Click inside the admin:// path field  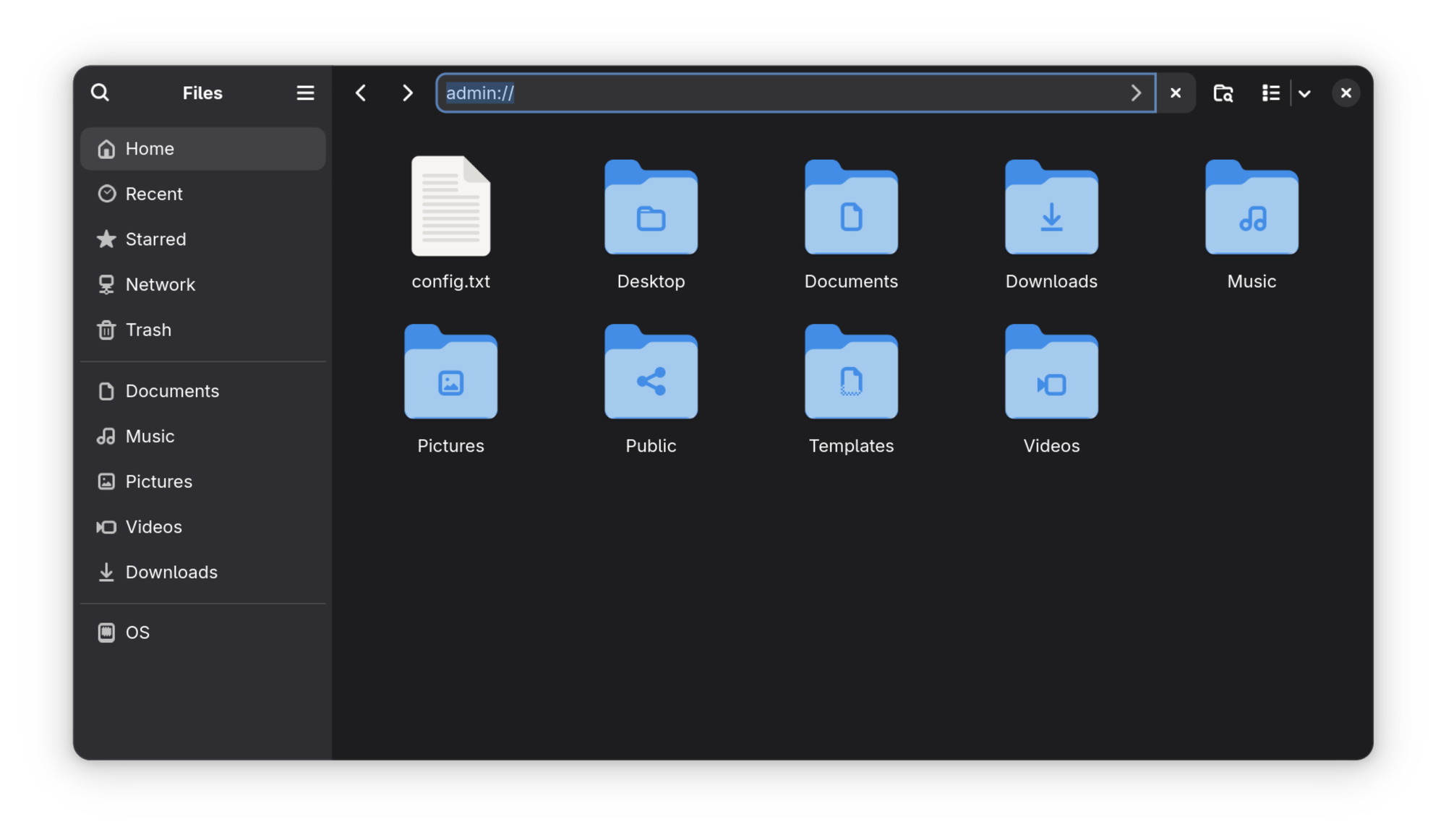(x=723, y=93)
